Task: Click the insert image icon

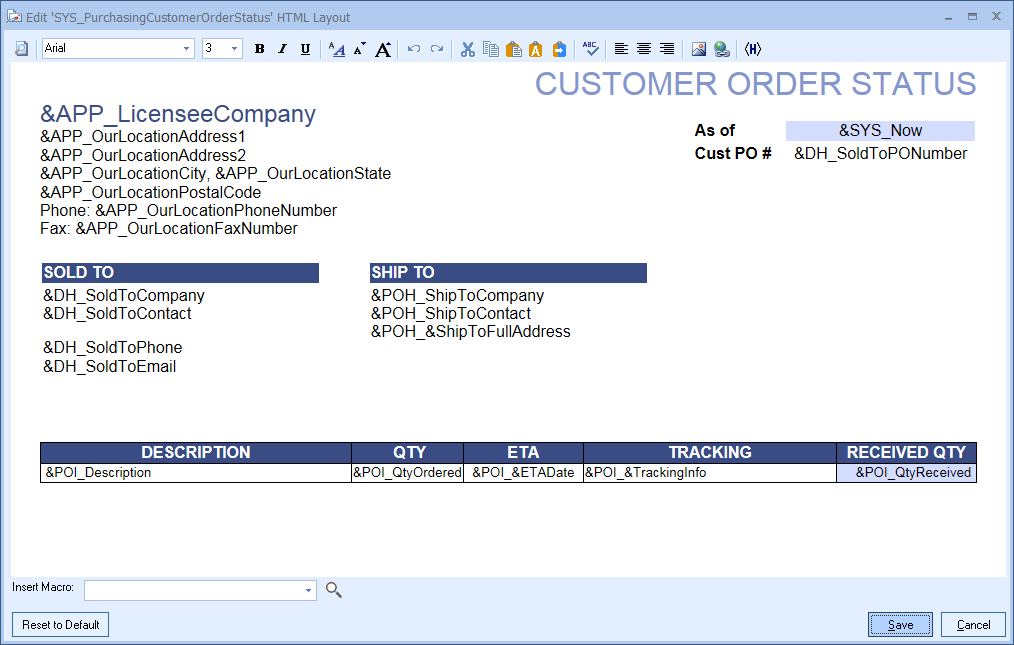Action: (x=699, y=49)
